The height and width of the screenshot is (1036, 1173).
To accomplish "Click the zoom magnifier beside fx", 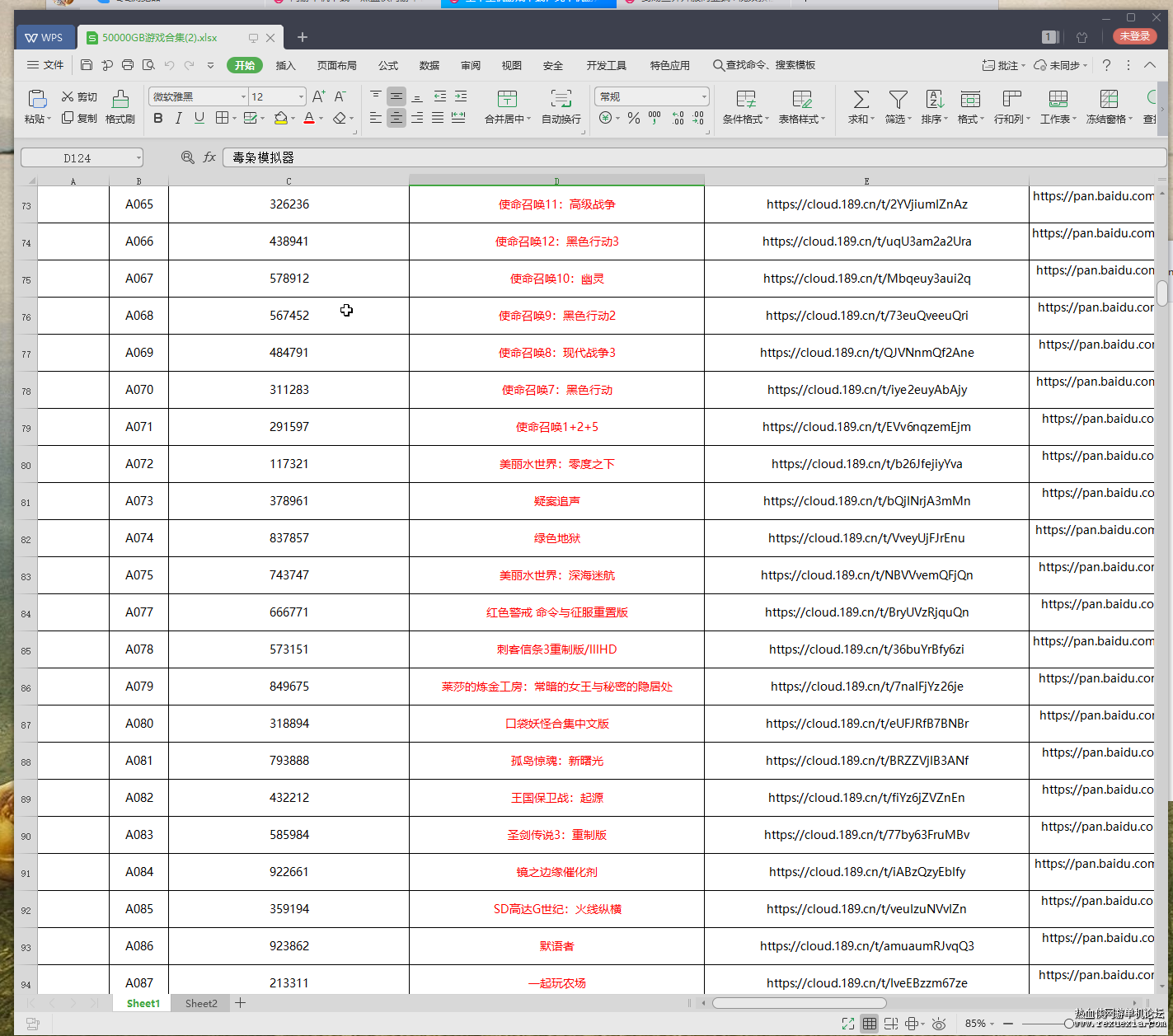I will [188, 157].
